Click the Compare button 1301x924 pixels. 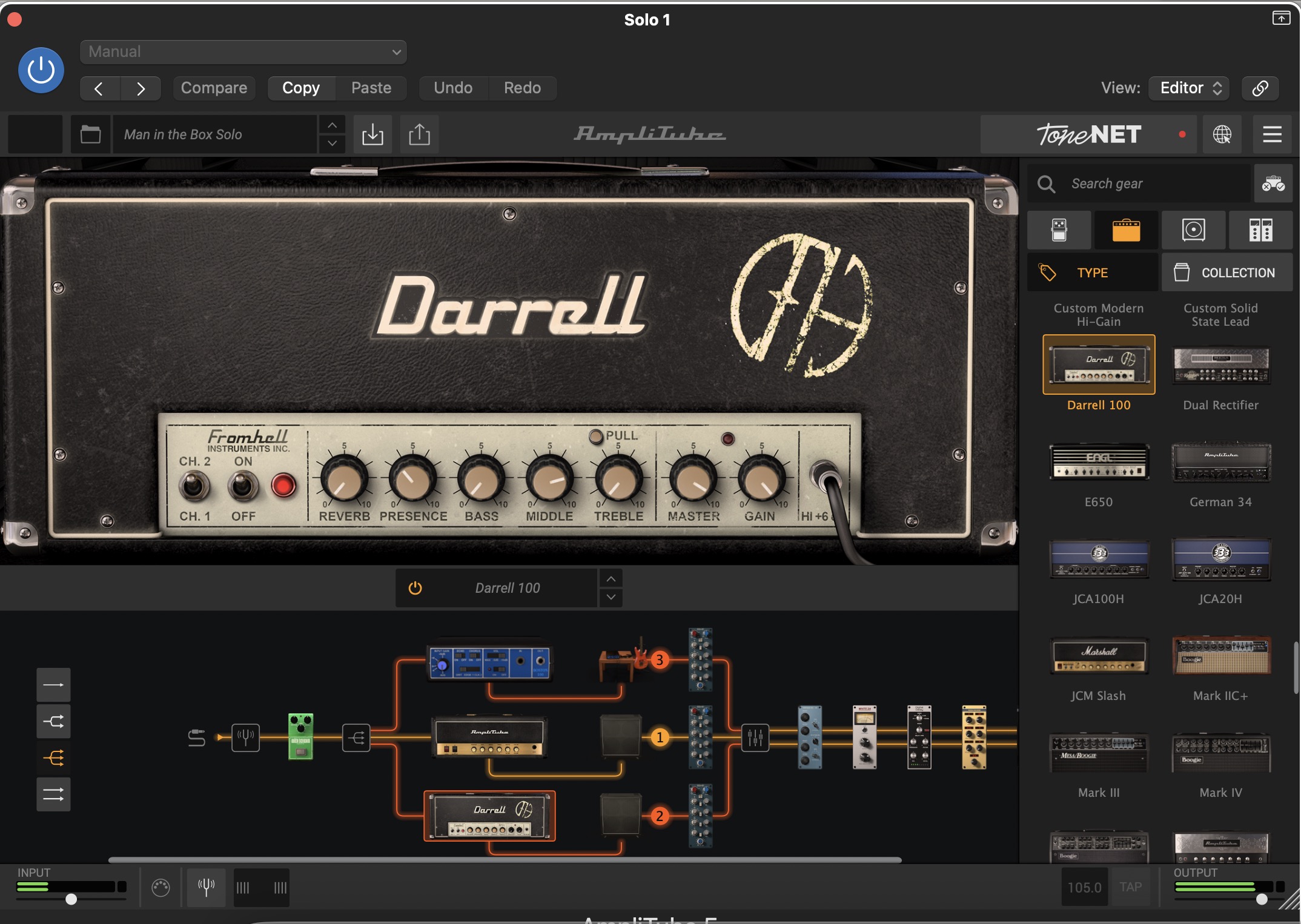coord(214,88)
